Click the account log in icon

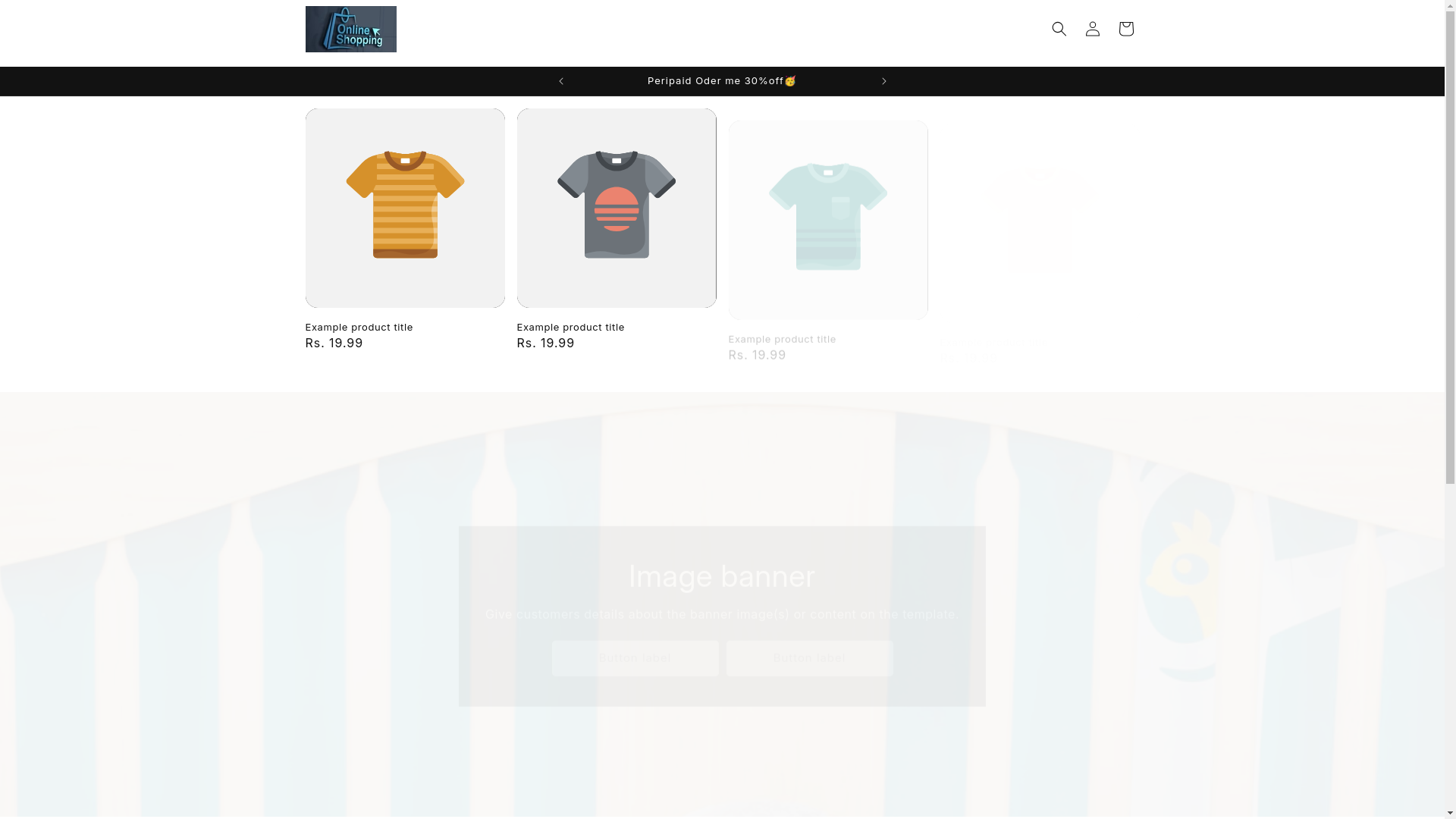[1092, 29]
